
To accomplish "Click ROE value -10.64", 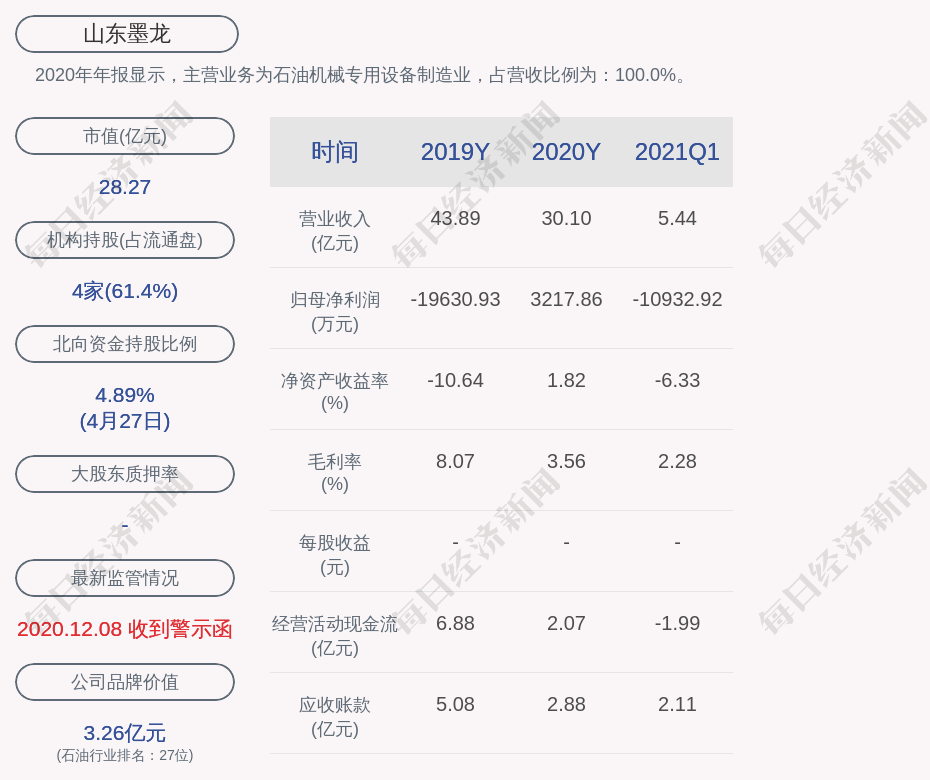I will 456,380.
